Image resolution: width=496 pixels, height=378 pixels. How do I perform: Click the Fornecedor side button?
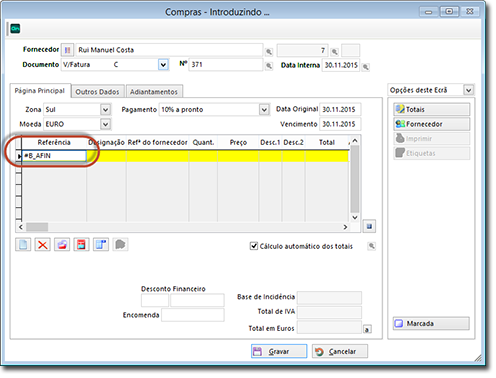point(432,124)
